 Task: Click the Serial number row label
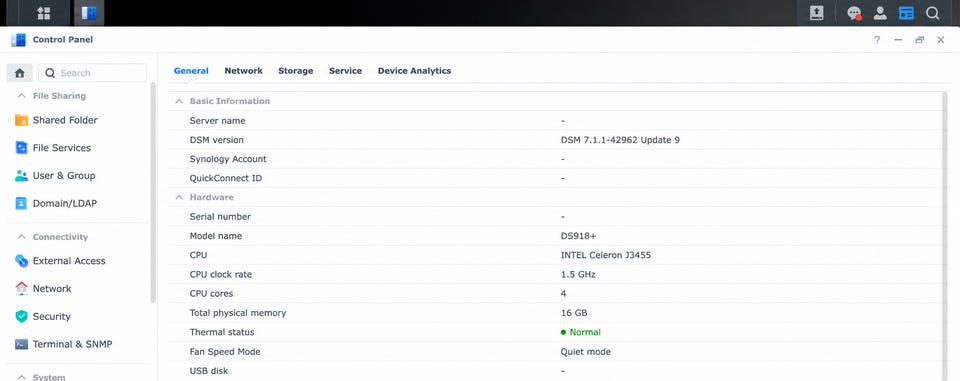pos(220,217)
